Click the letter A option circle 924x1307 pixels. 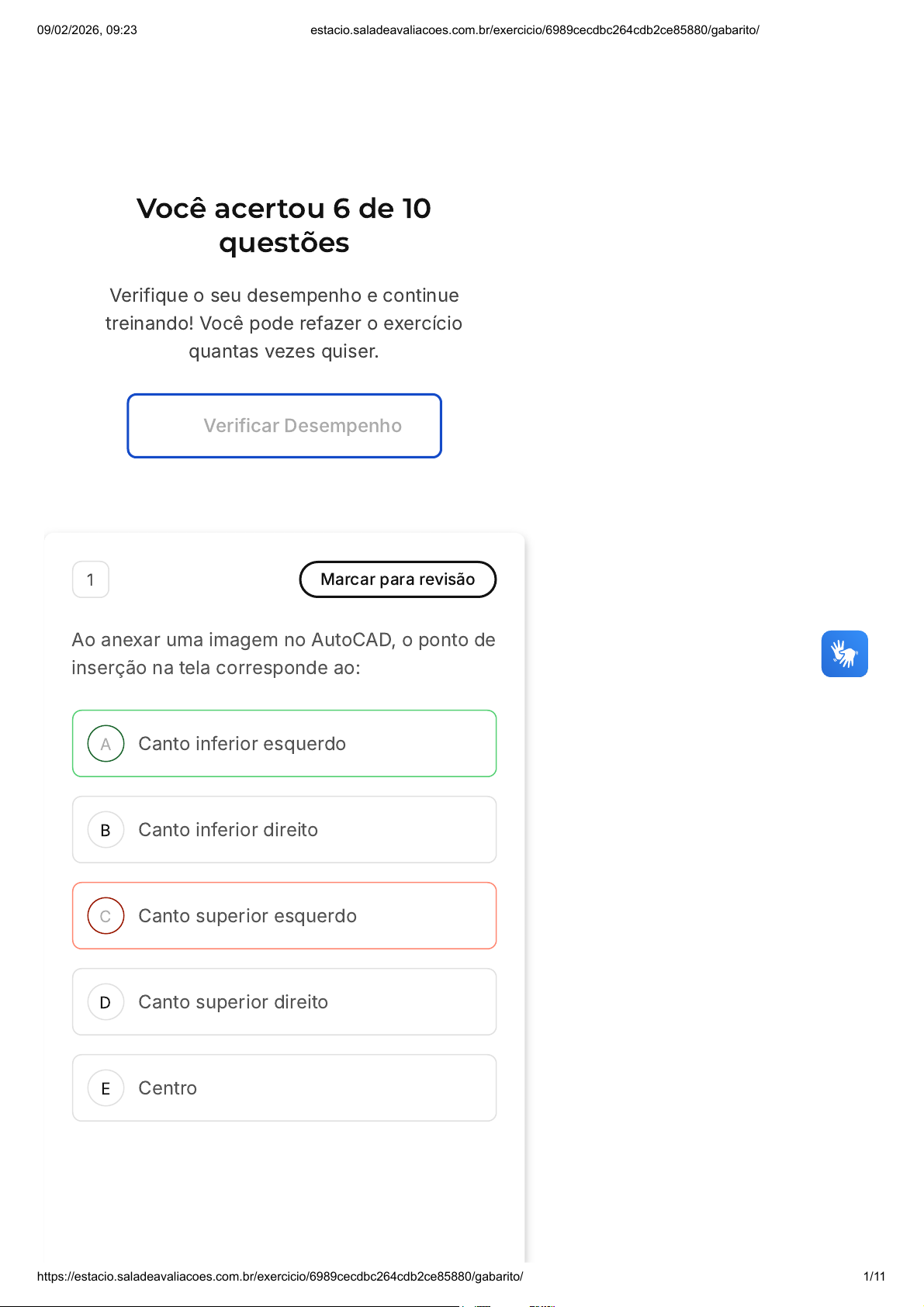(x=106, y=744)
